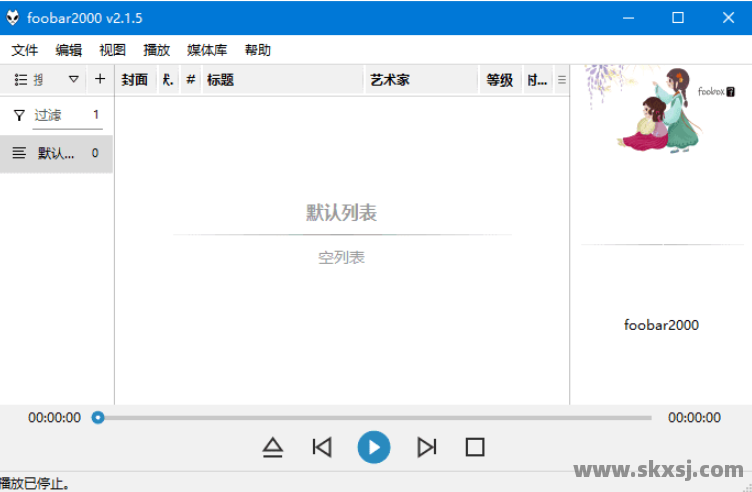Click the playlist list-view icon in sidebar header
The image size is (752, 492).
(20, 80)
